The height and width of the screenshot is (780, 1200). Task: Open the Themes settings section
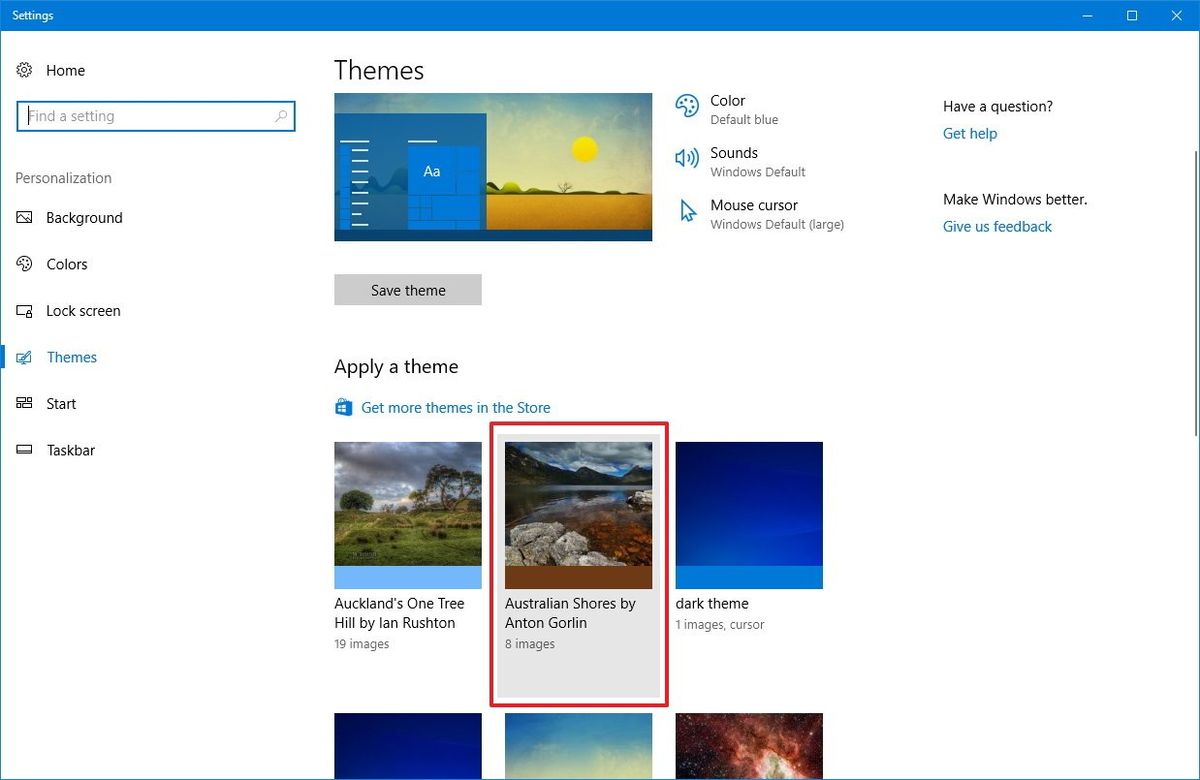pyautogui.click(x=71, y=357)
